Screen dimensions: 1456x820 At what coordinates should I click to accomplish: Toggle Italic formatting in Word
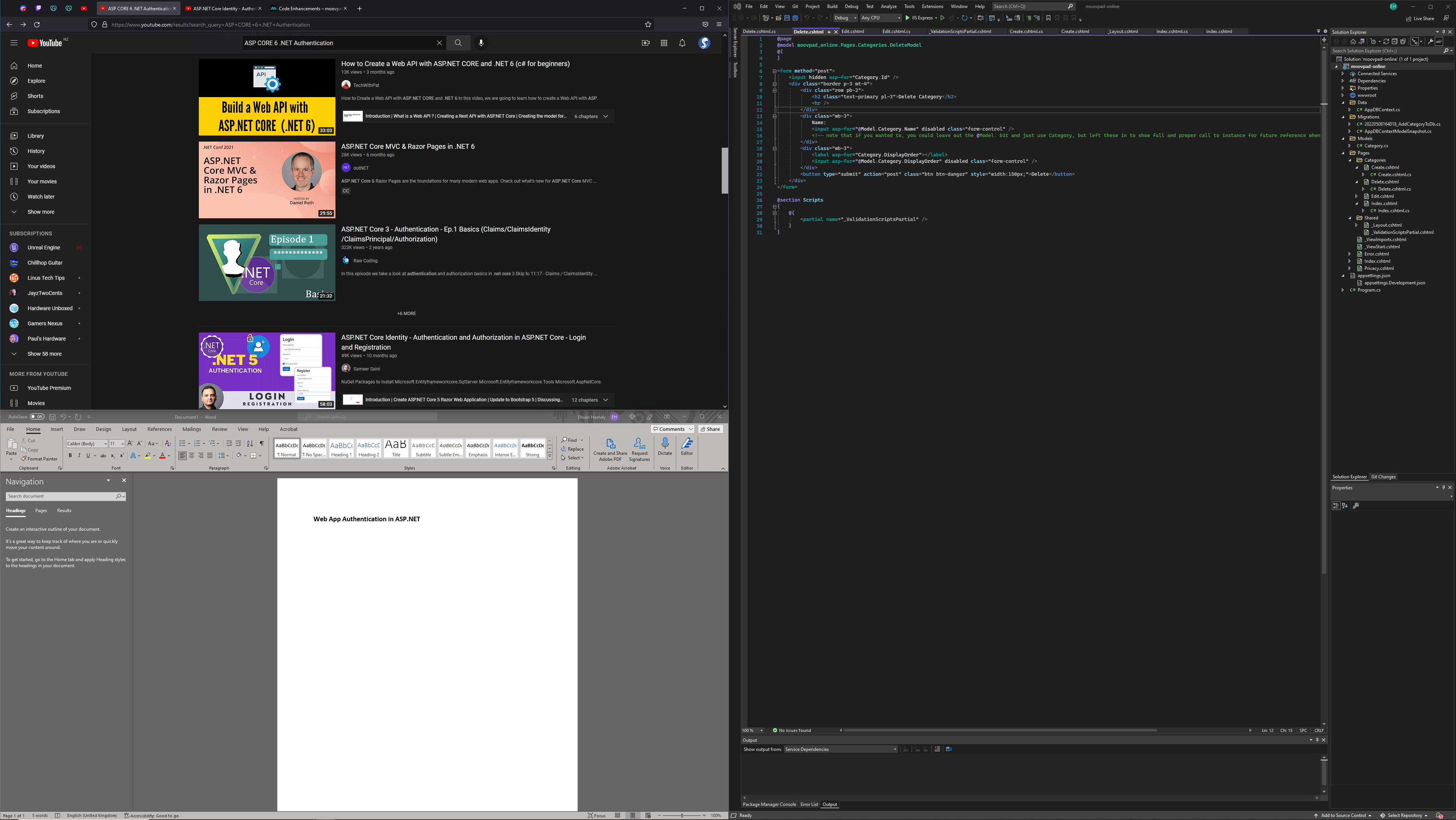pos(79,455)
